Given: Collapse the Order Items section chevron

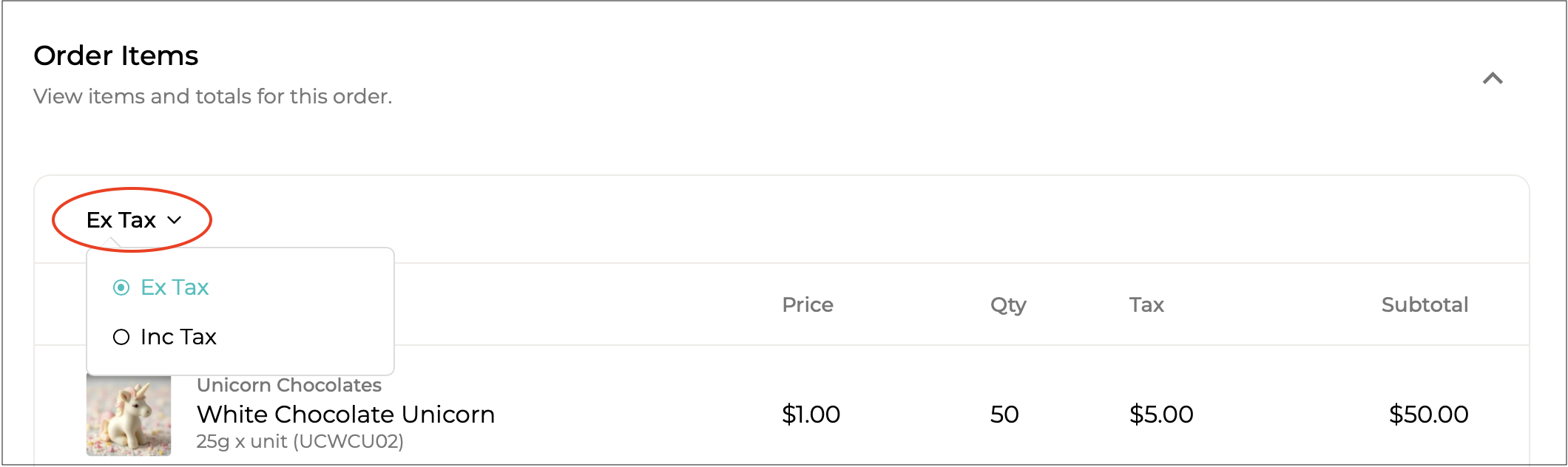Looking at the screenshot, I should coord(1493,78).
